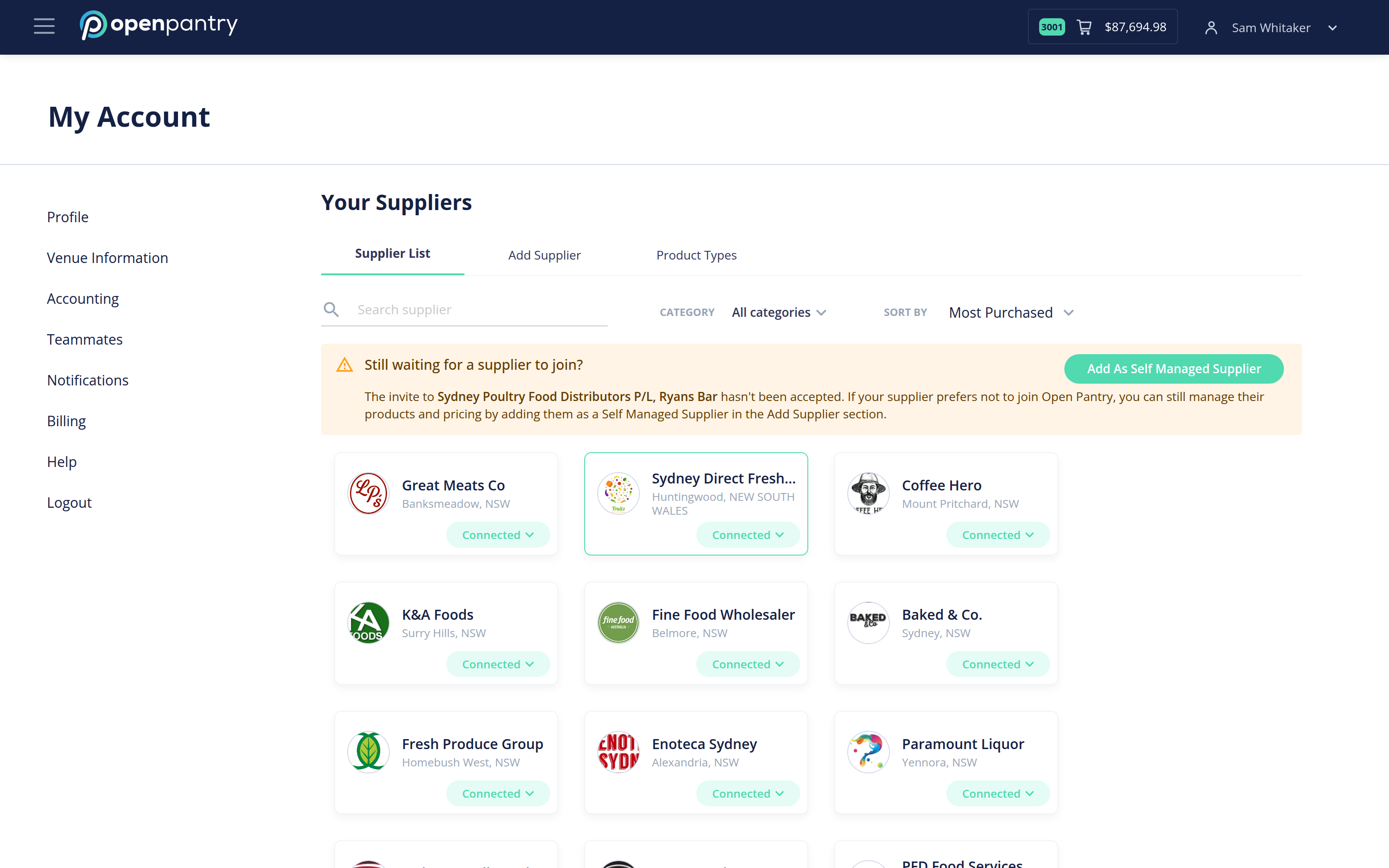Click Fresh Produce Group logo
Screen dimensions: 1389x868
click(369, 751)
